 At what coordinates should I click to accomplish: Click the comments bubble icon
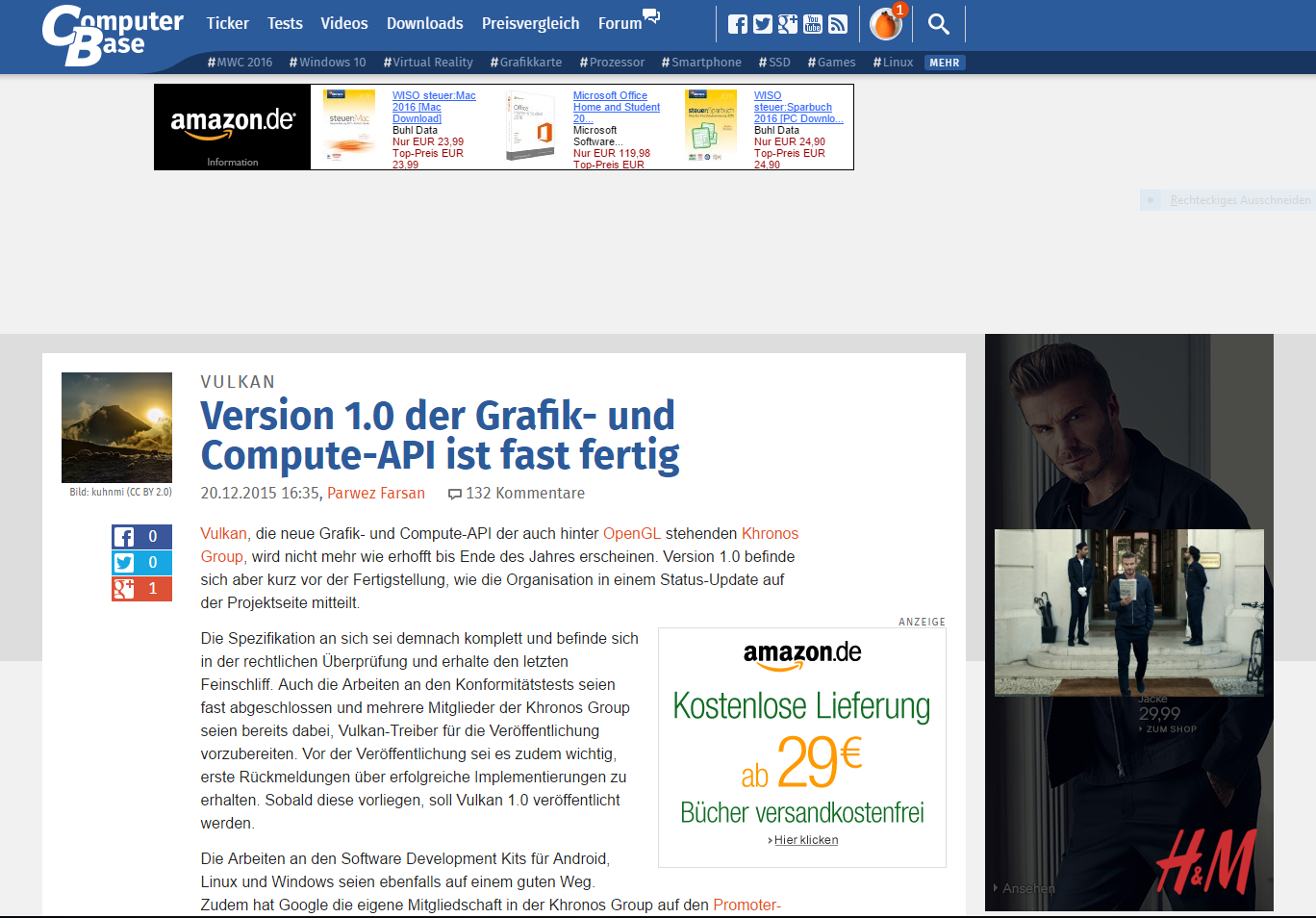[x=455, y=495]
